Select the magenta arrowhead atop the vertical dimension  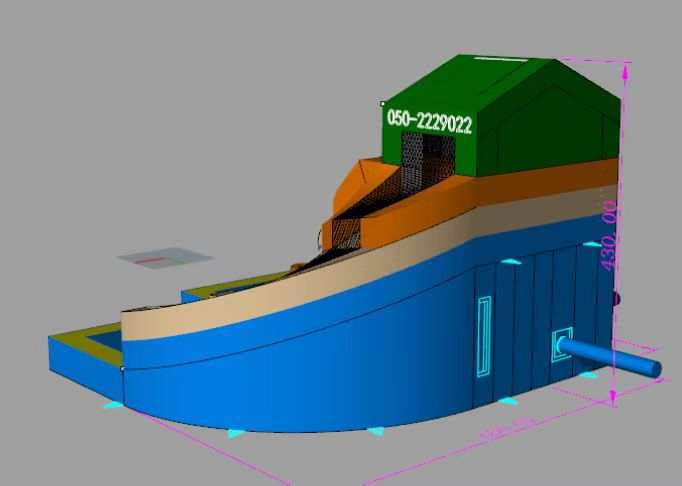(625, 73)
